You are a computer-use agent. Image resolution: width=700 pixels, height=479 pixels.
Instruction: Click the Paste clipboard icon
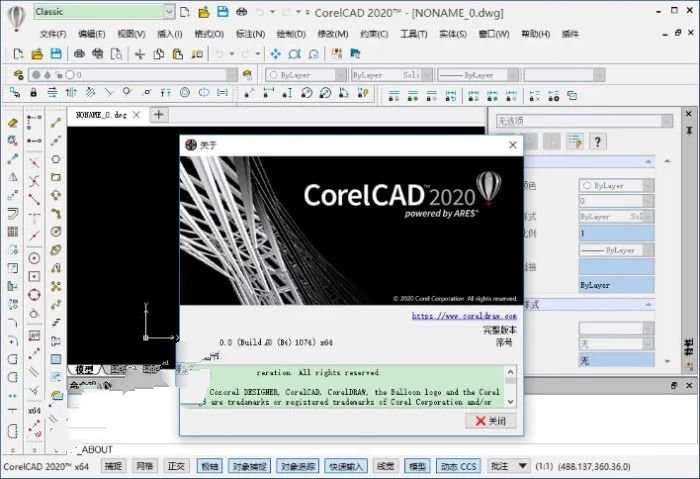[178, 54]
